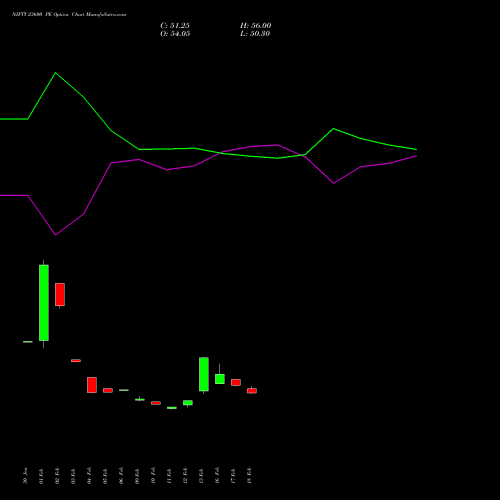Click the low value 'L: 50.30'

pyautogui.click(x=255, y=34)
